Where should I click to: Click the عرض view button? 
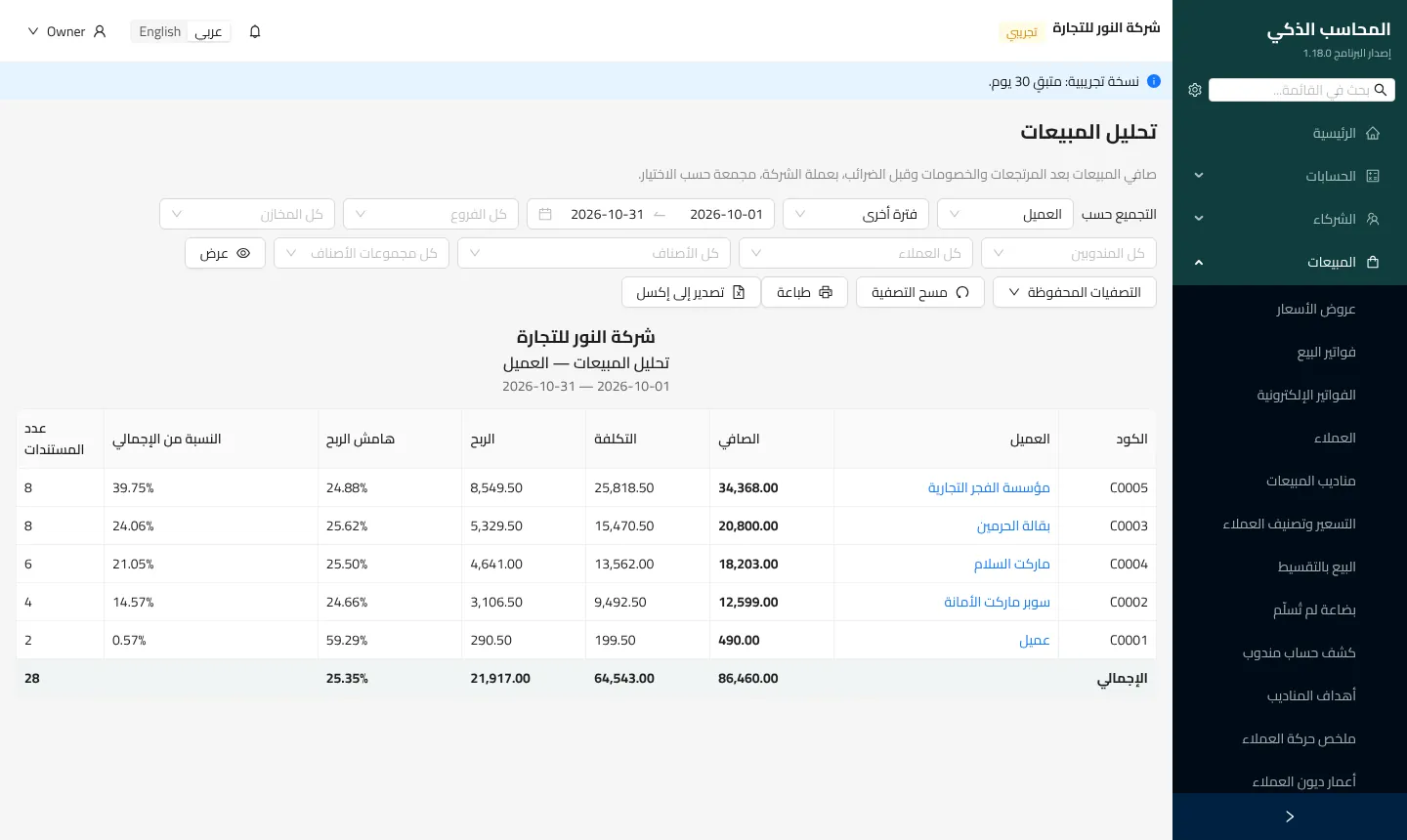tap(226, 253)
